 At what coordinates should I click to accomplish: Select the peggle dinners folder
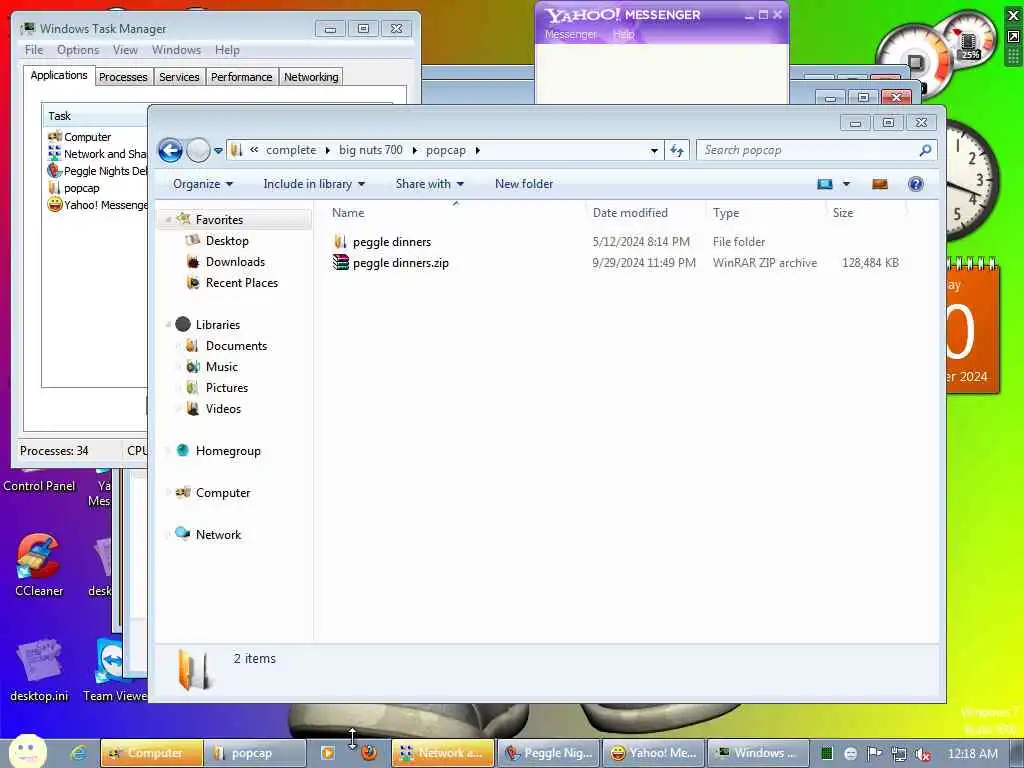tap(391, 242)
